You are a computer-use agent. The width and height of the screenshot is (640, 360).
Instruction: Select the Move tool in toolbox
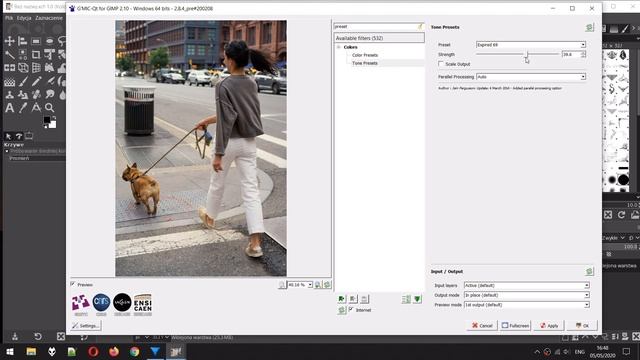pos(9,41)
